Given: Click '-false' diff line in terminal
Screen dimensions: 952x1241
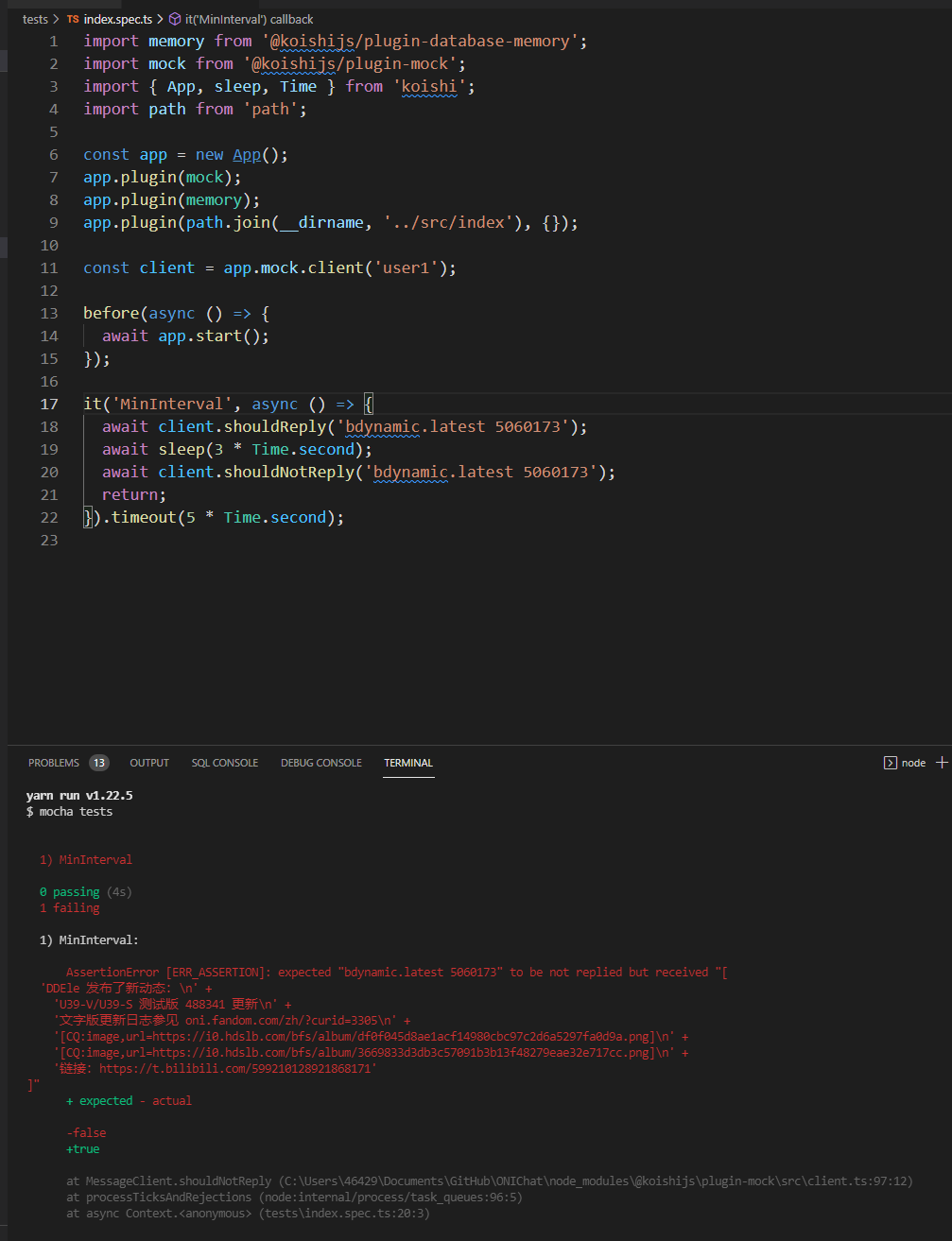Looking at the screenshot, I should [86, 1132].
